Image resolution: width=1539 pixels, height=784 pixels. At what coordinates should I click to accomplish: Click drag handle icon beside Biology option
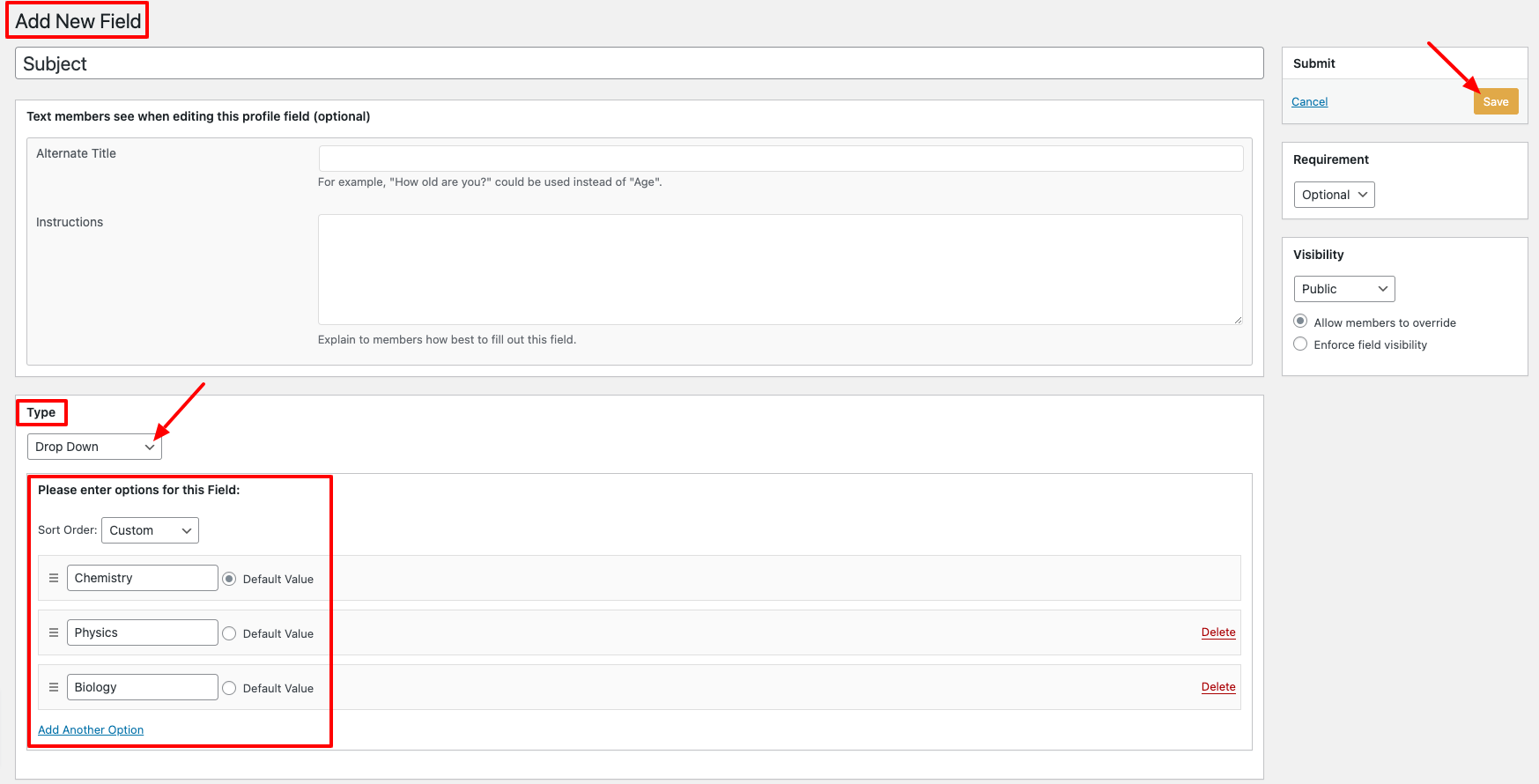pyautogui.click(x=54, y=687)
